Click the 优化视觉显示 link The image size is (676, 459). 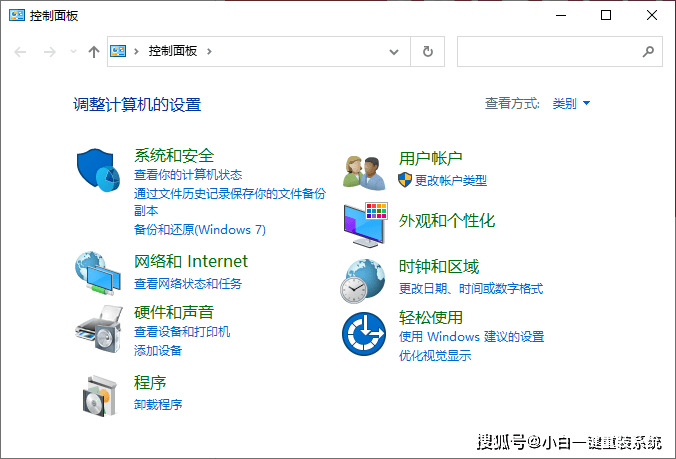[x=435, y=356]
